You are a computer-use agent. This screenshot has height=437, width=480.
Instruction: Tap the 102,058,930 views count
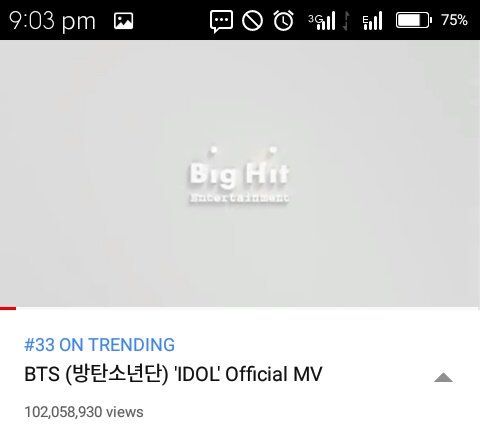click(84, 412)
